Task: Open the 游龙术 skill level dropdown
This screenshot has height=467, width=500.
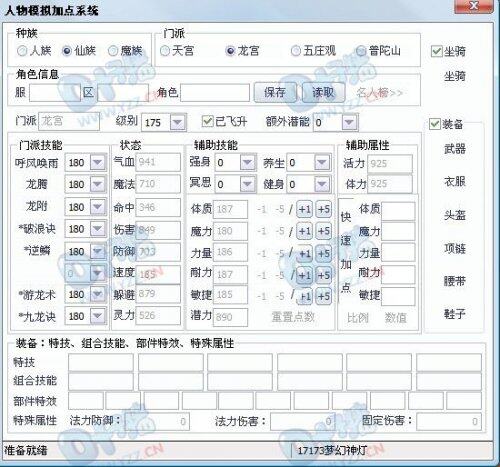Action: [98, 294]
